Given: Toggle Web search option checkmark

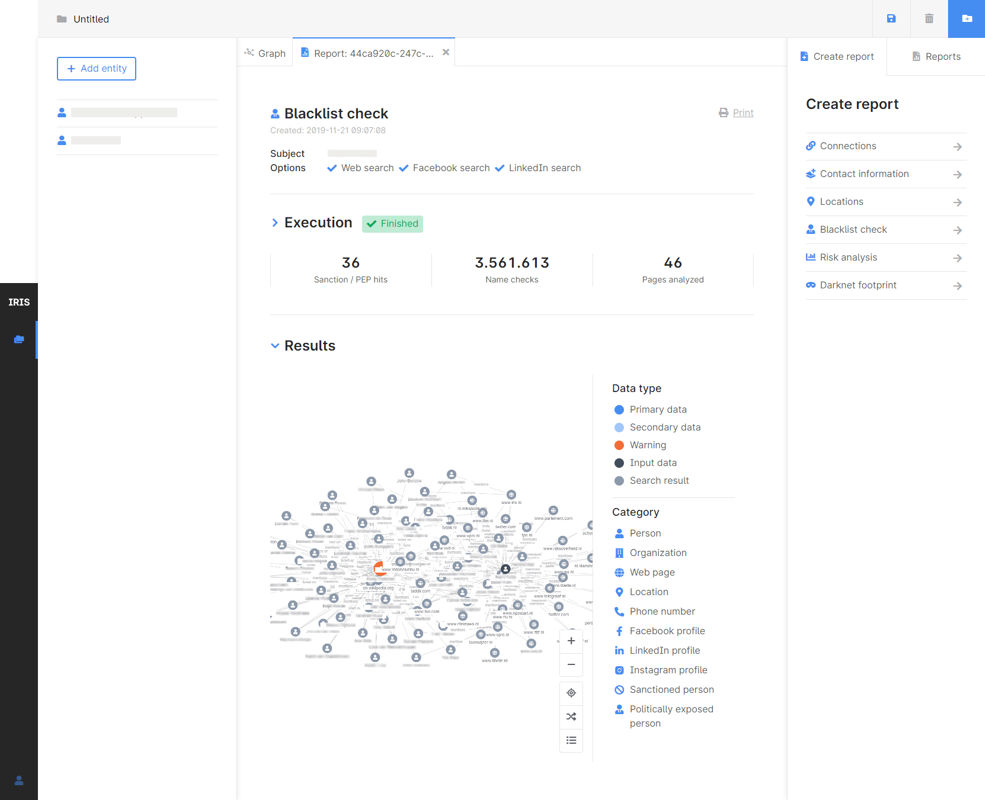Looking at the screenshot, I should click(332, 168).
